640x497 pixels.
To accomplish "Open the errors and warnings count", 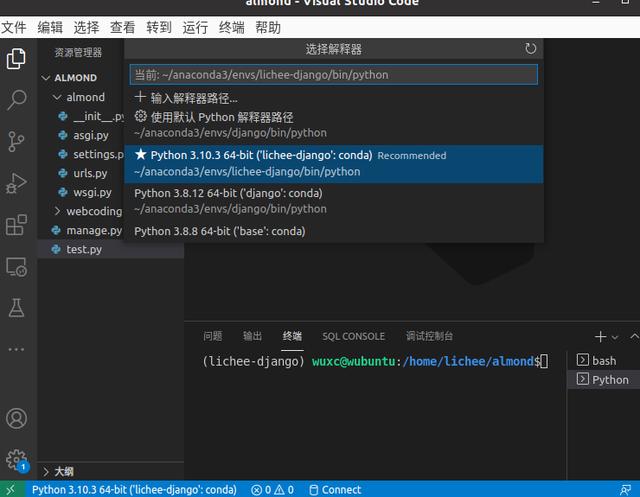I will pyautogui.click(x=272, y=490).
